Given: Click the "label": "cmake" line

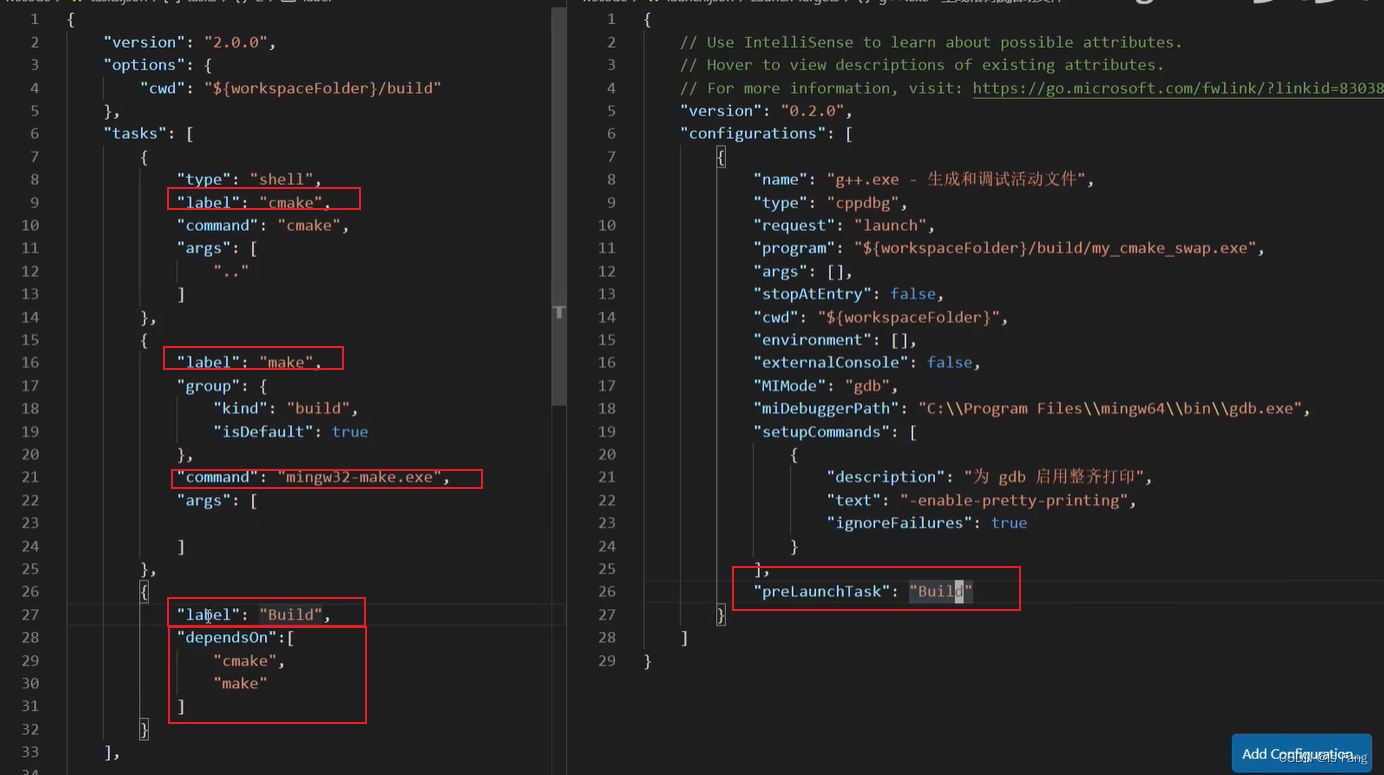Looking at the screenshot, I should click(x=254, y=203).
